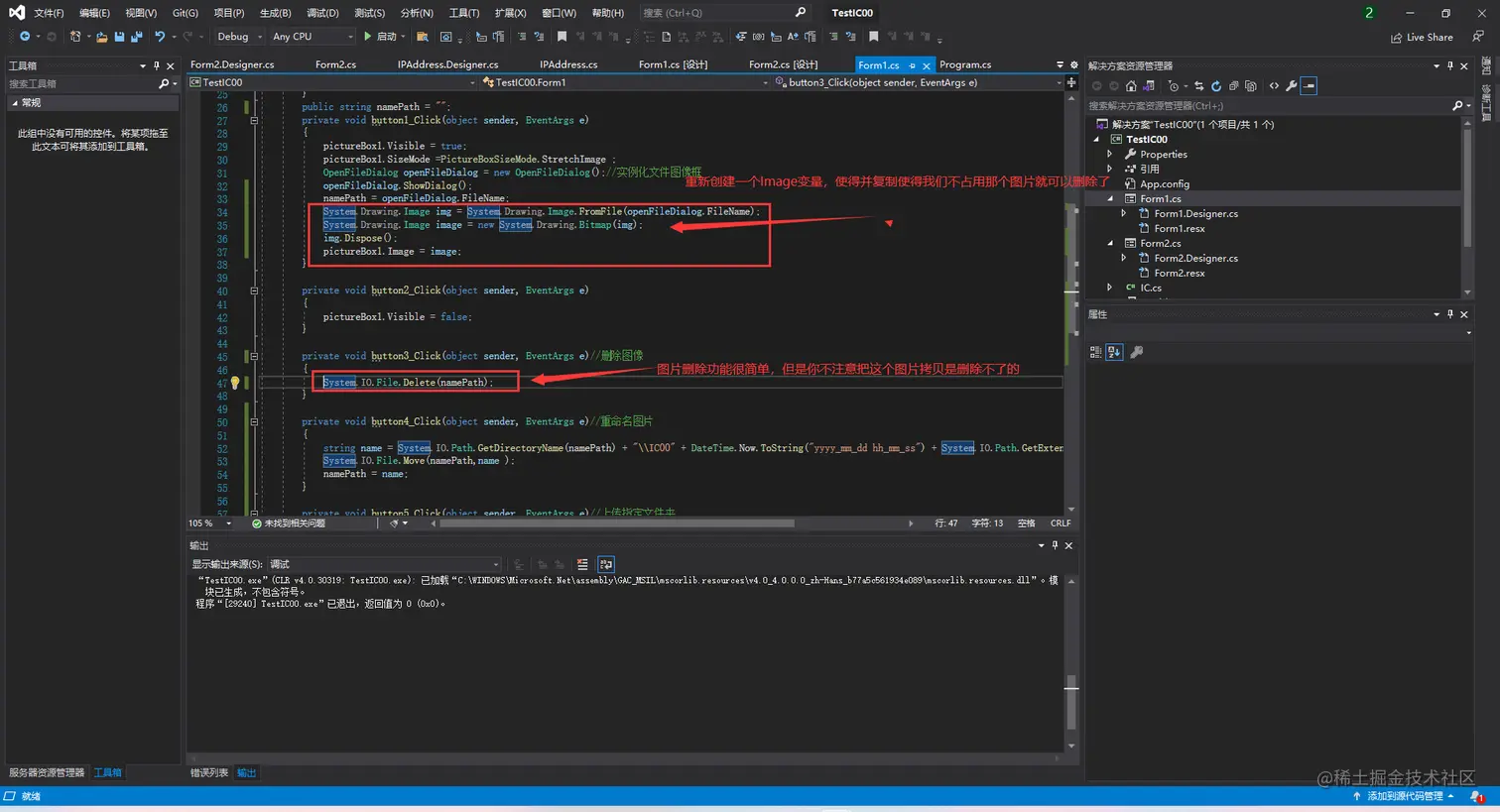
Task: Pin the 属性 (Properties) panel
Action: point(1448,313)
